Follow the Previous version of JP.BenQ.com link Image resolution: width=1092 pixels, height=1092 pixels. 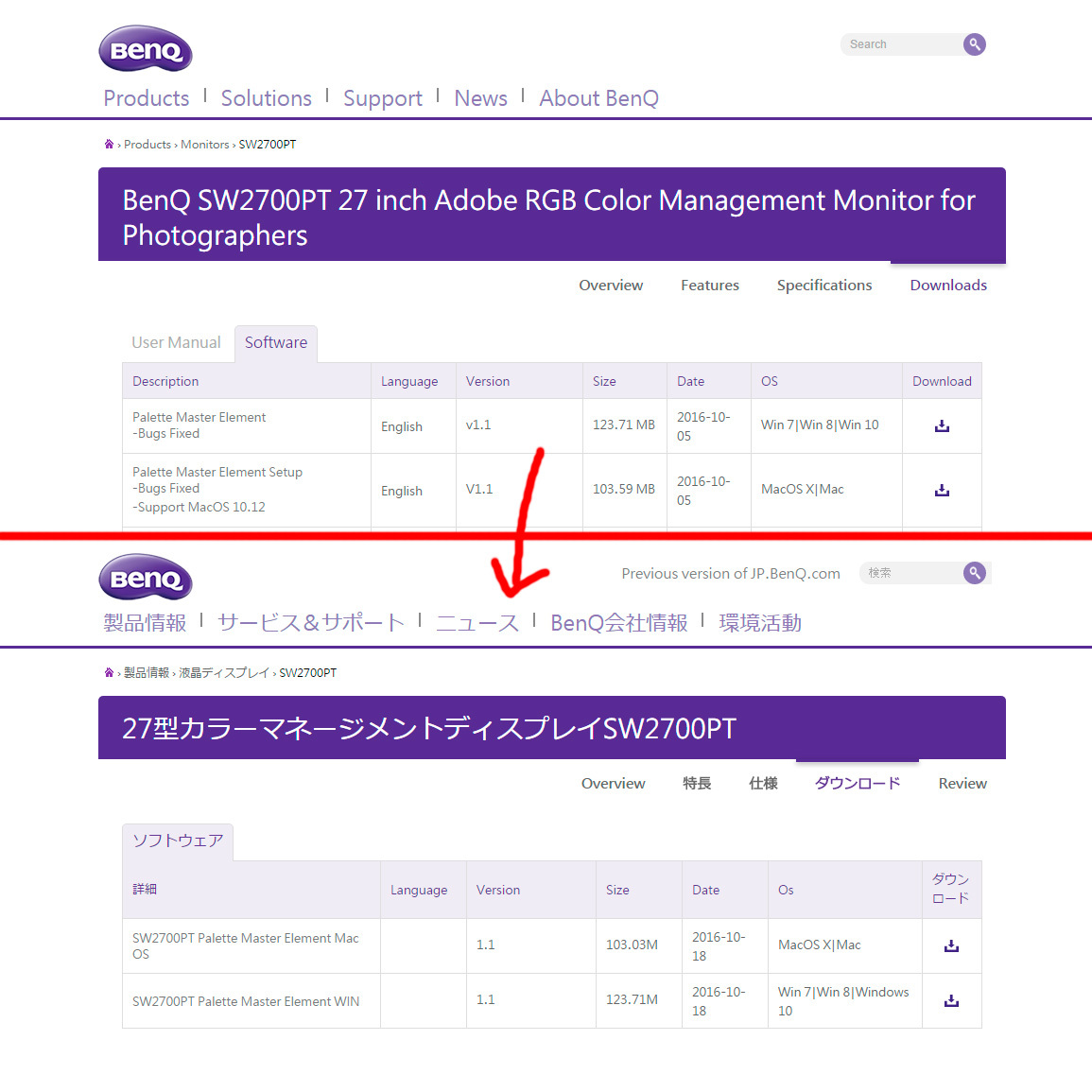pos(731,574)
